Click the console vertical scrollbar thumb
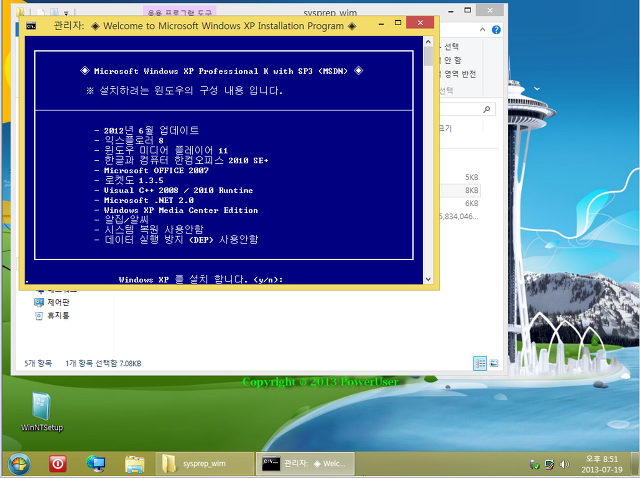Screen dimensions: 640x478 (x=428, y=56)
